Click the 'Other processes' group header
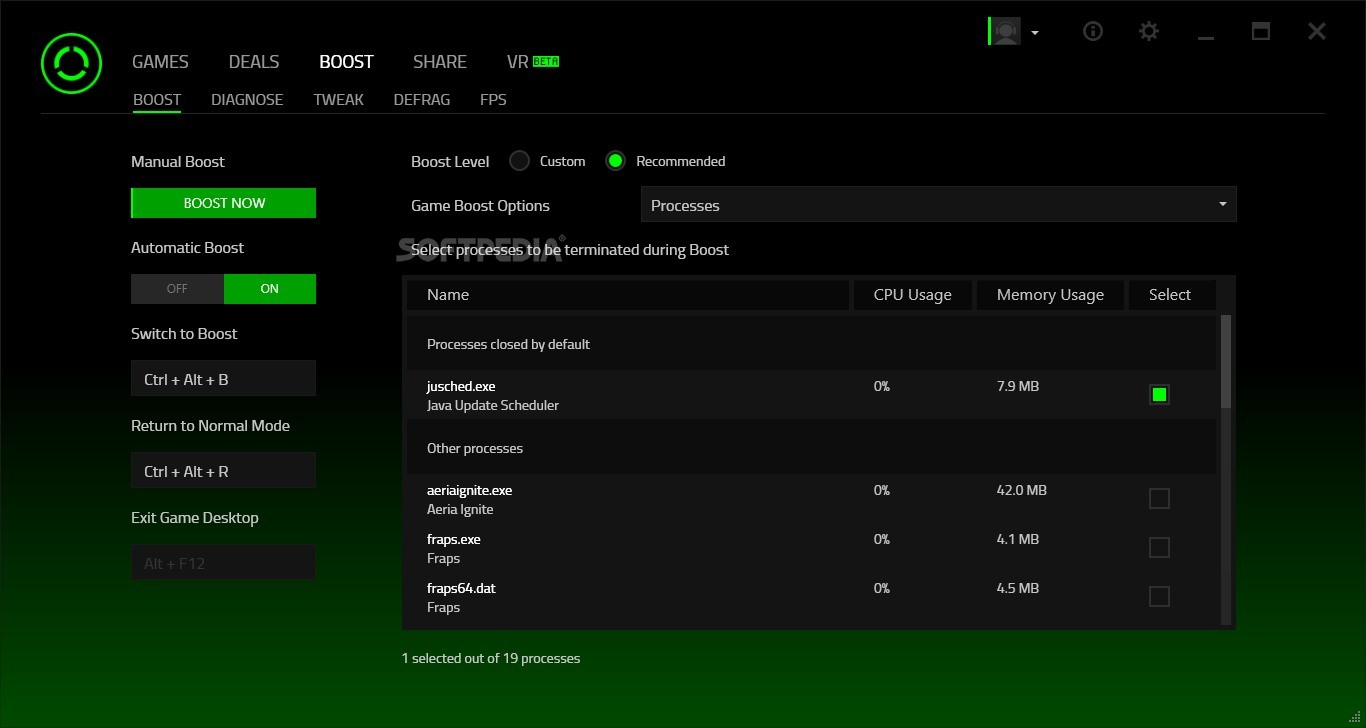This screenshot has width=1366, height=728. coord(811,448)
